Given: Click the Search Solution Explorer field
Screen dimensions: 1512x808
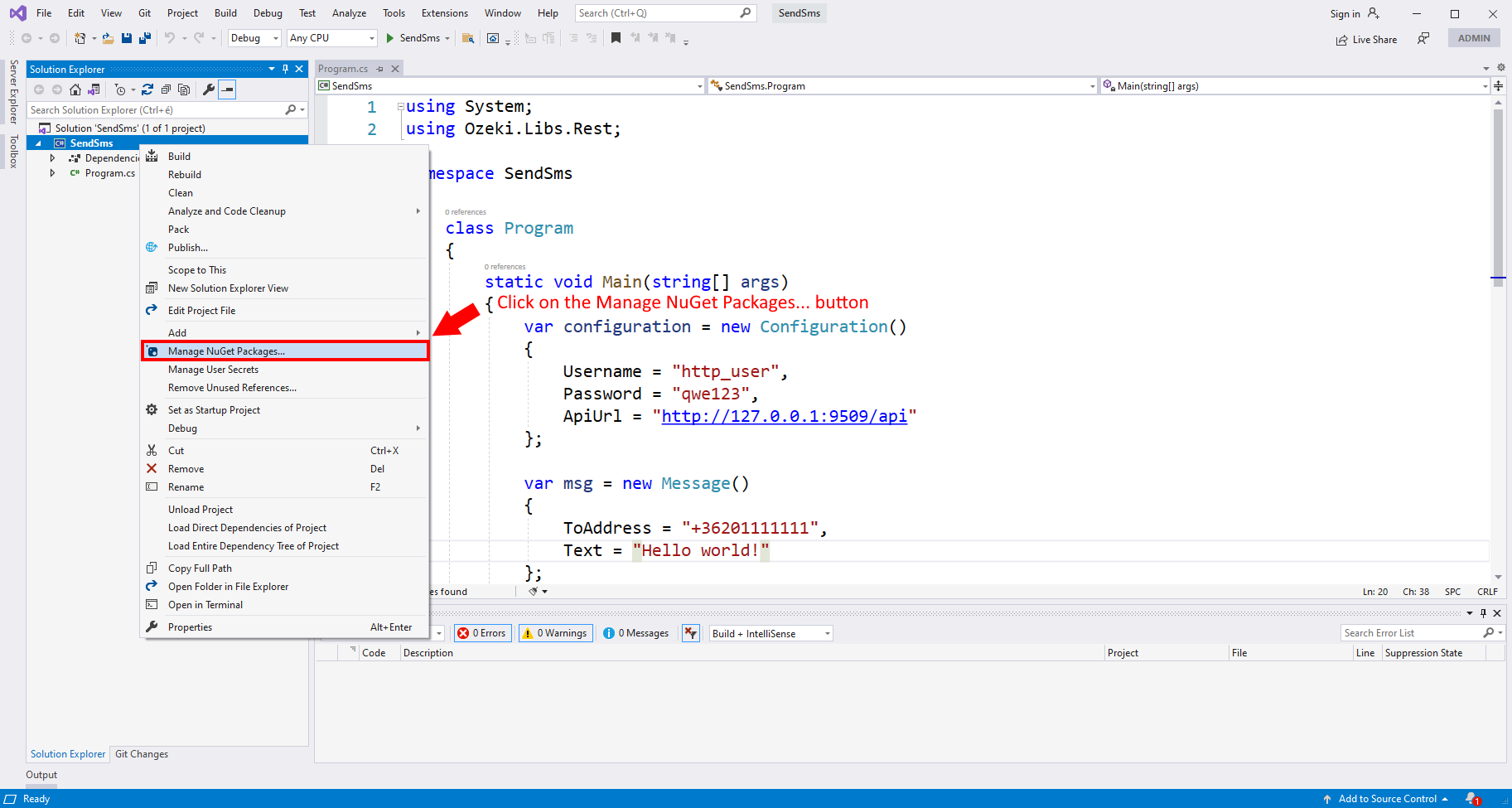Looking at the screenshot, I should click(167, 110).
